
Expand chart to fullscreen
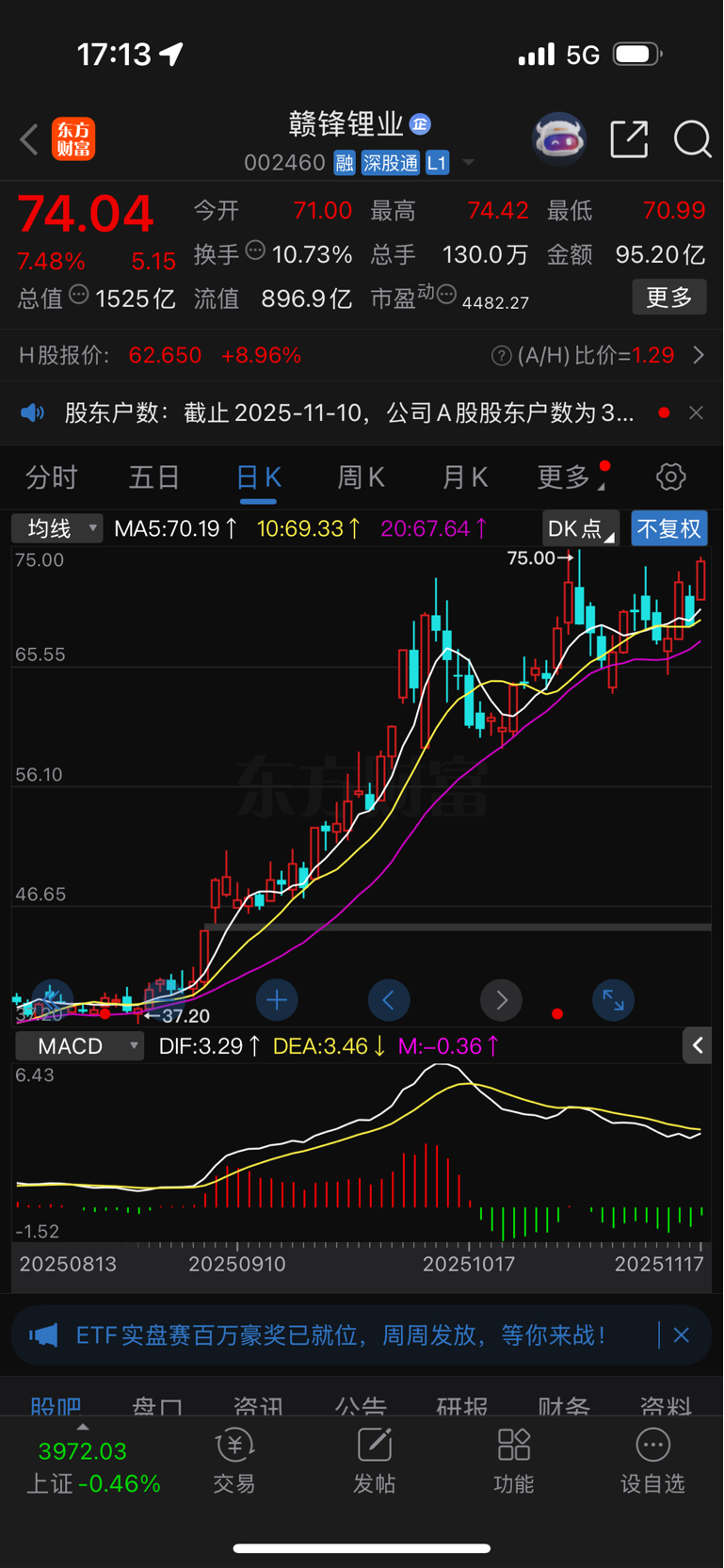613,1000
